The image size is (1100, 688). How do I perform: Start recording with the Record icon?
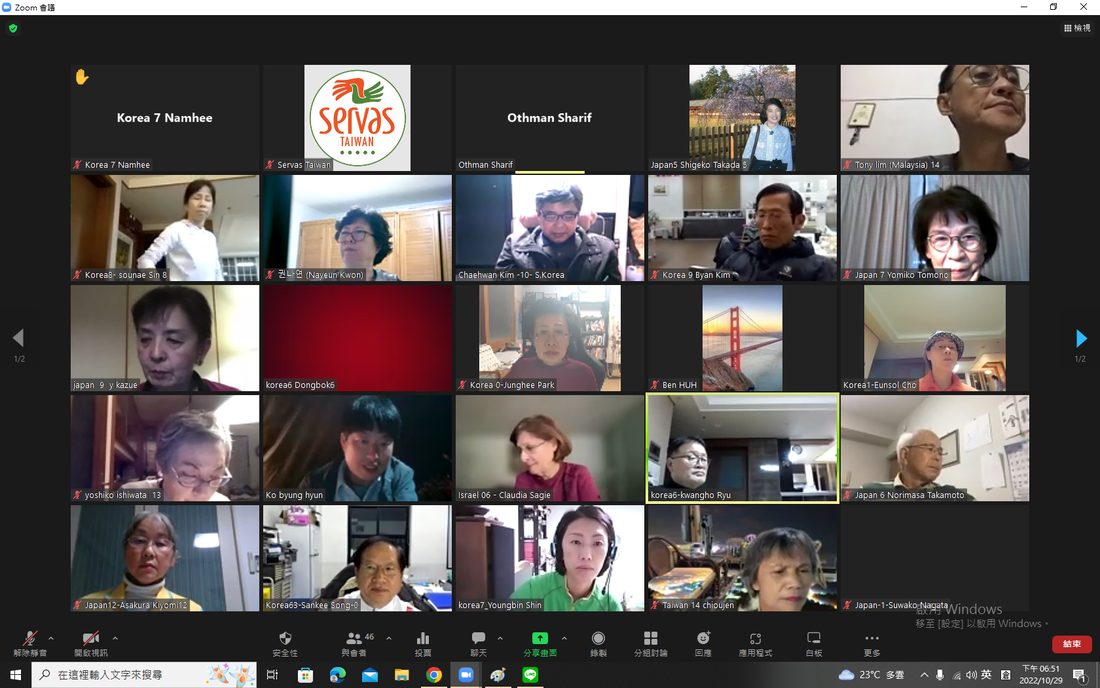pyautogui.click(x=598, y=638)
